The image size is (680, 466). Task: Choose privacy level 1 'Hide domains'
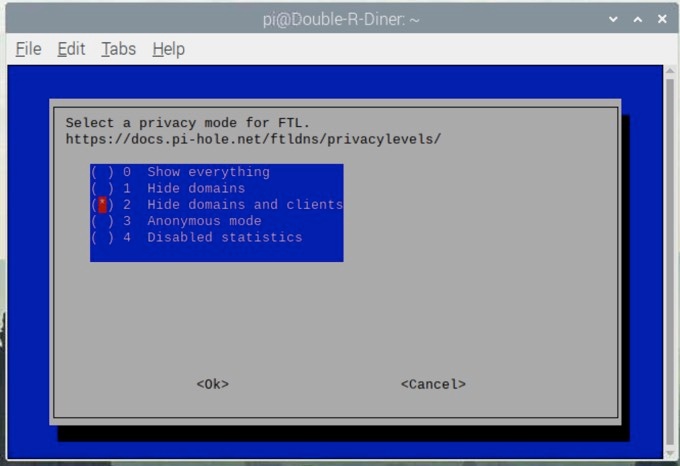coord(195,188)
